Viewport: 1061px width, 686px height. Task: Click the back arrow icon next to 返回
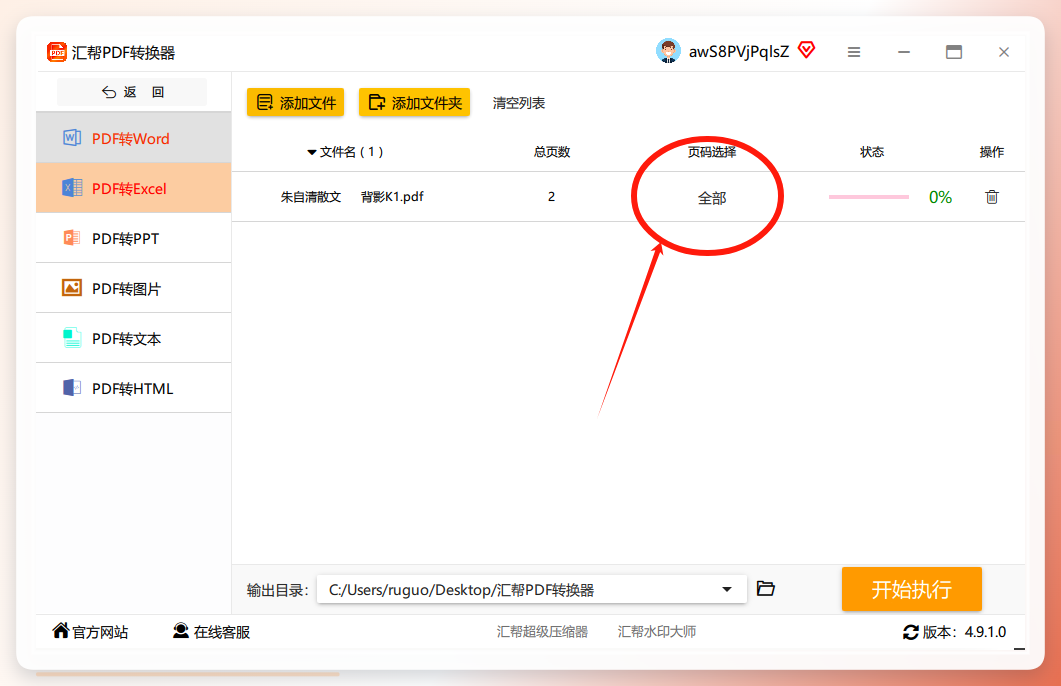coord(109,92)
